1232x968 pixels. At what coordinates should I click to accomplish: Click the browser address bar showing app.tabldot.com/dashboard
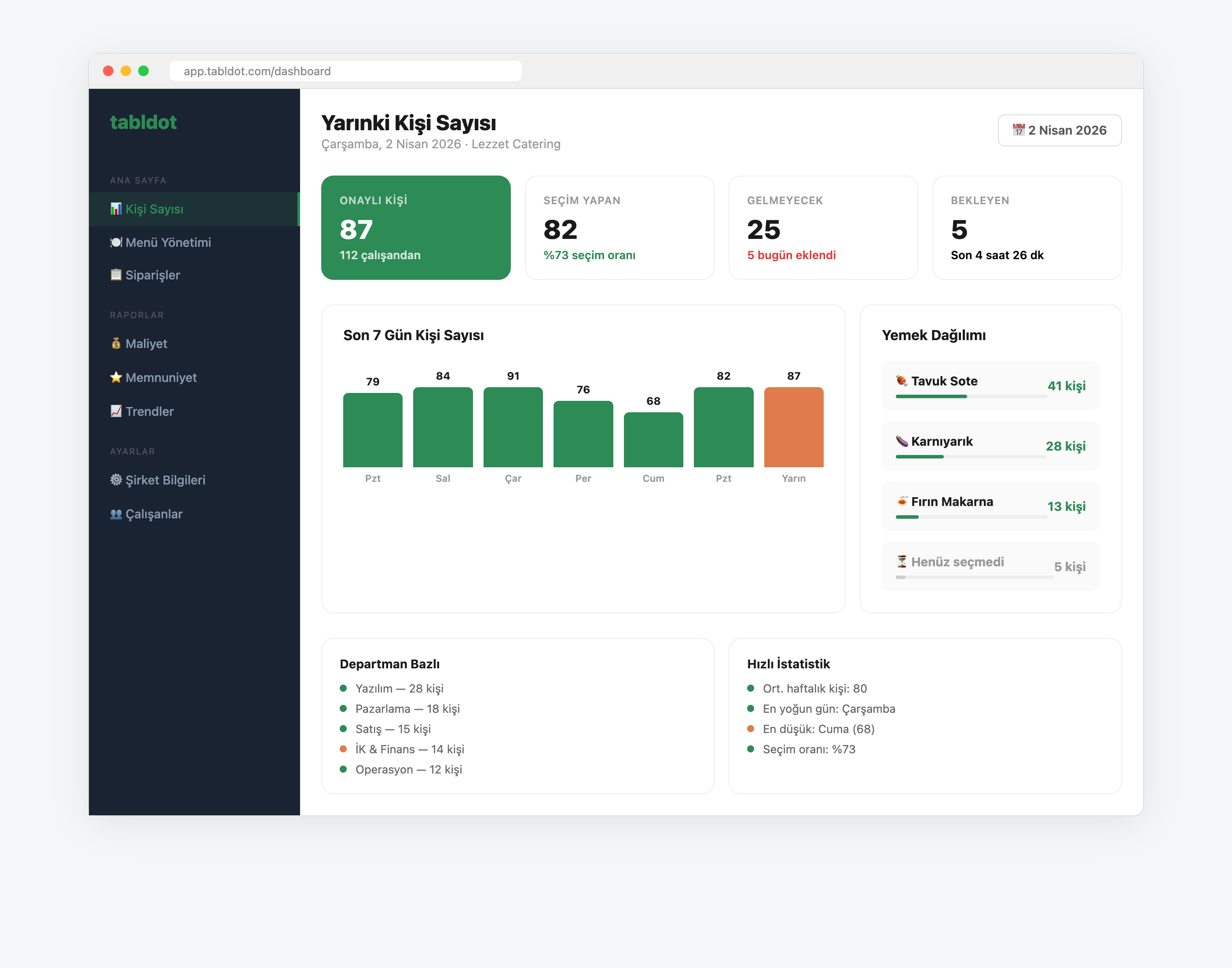[x=346, y=71]
